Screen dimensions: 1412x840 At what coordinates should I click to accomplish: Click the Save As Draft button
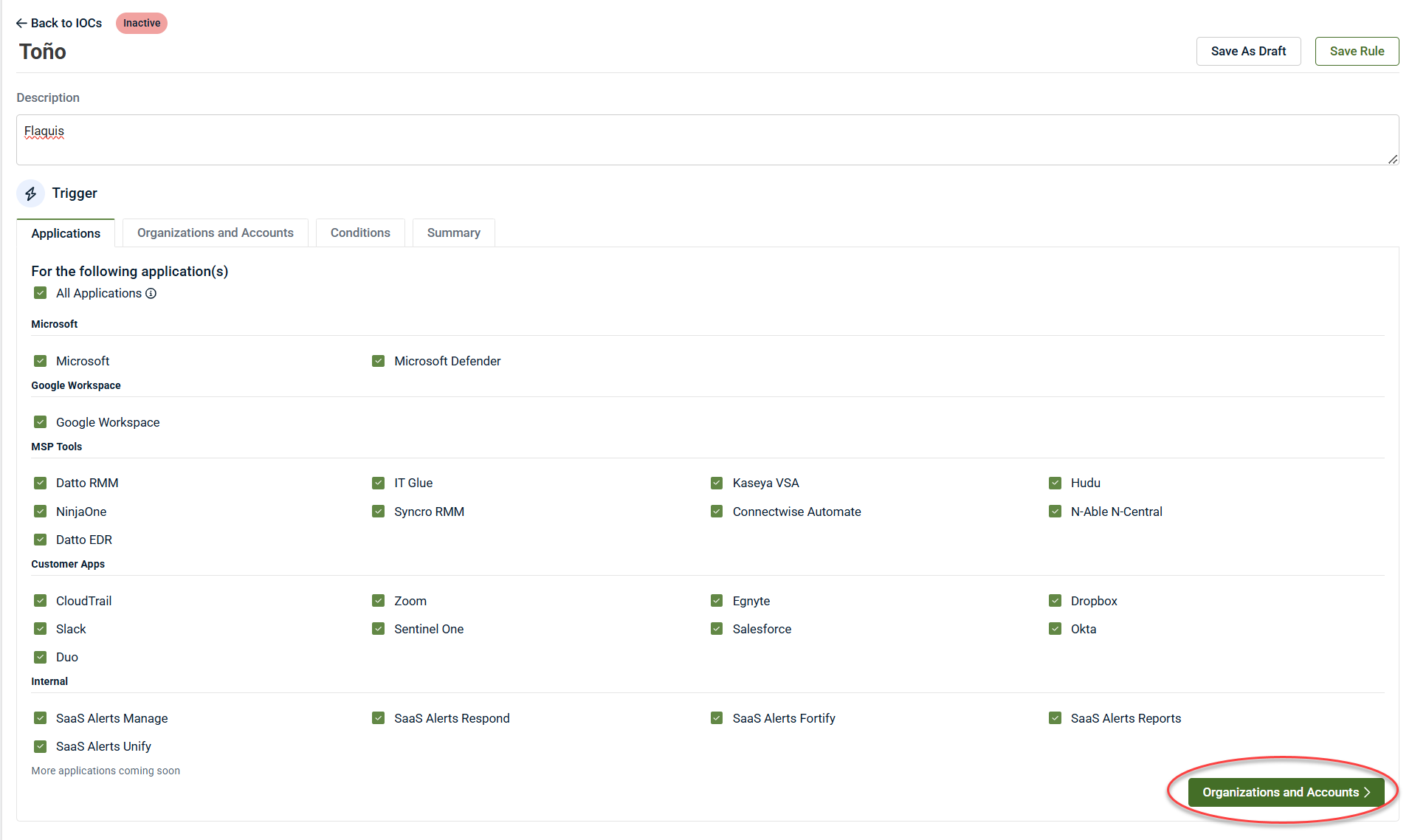click(x=1248, y=52)
